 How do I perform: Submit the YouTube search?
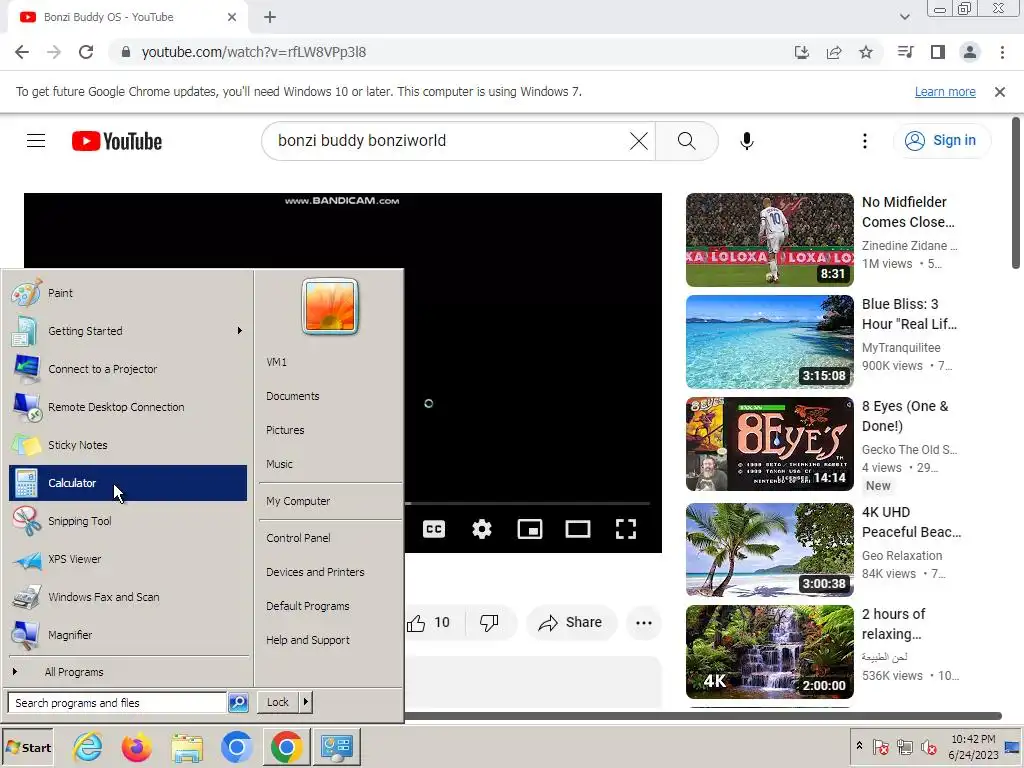point(686,140)
